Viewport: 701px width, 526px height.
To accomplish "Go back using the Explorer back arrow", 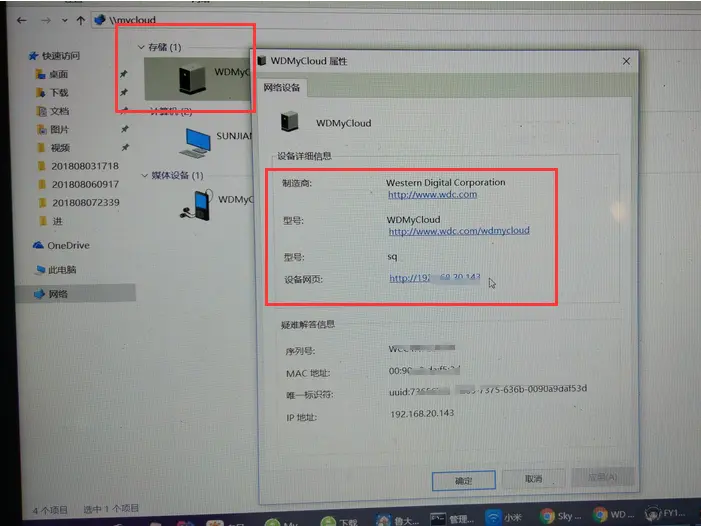I will pos(21,21).
